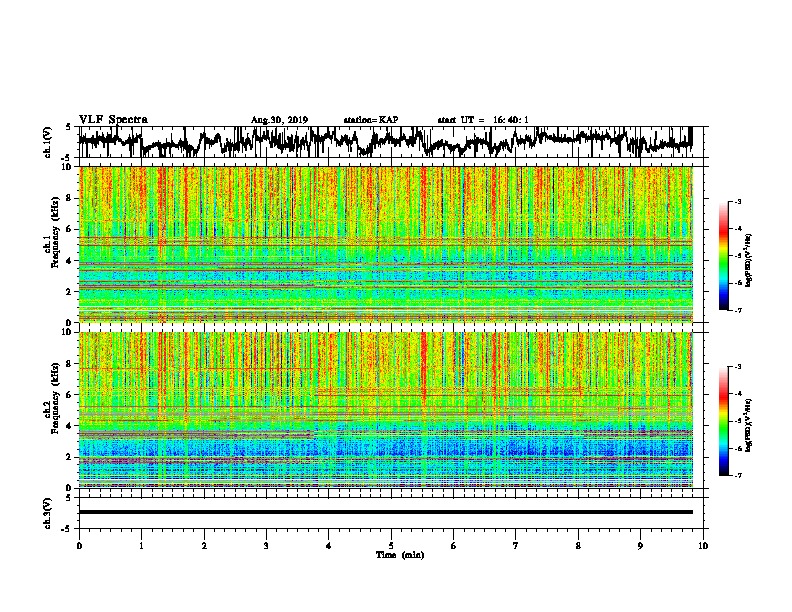Select the date text "Aug.30, 2019"

pyautogui.click(x=279, y=120)
